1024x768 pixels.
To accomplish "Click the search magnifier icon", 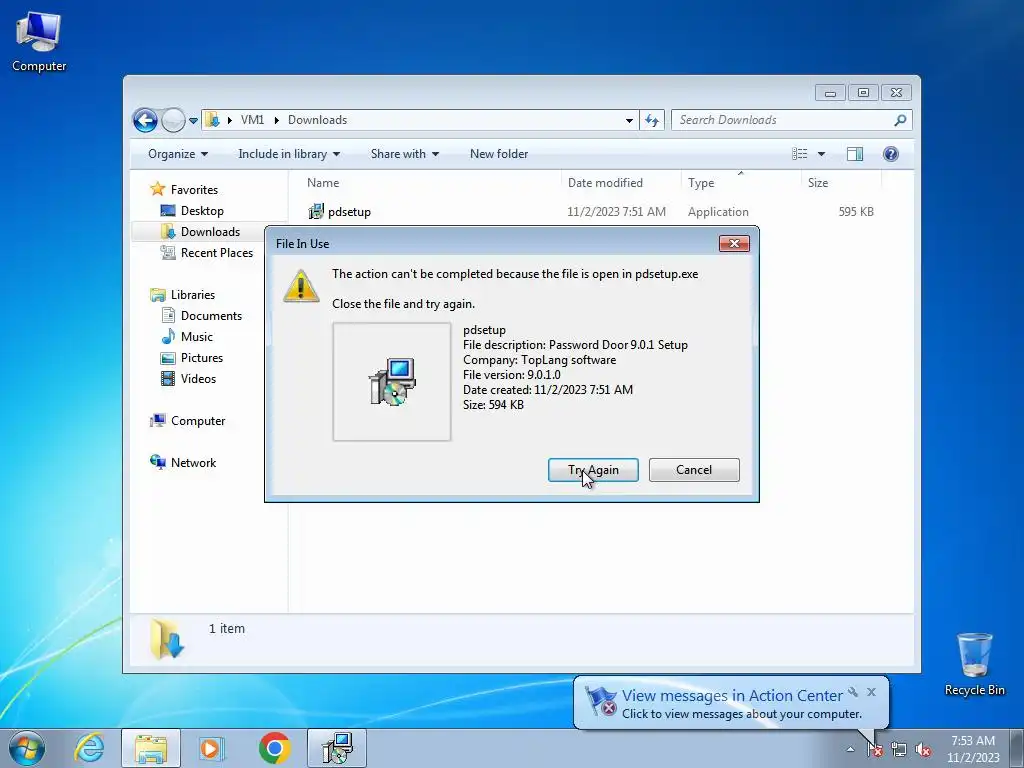I will point(900,120).
